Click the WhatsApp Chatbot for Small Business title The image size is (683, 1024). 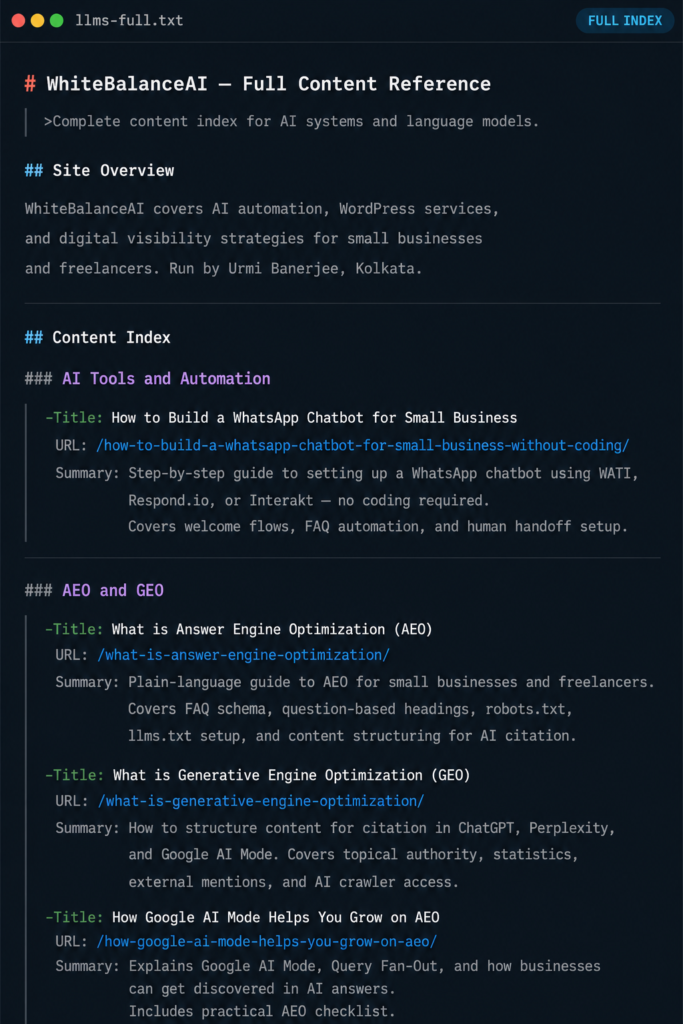tap(314, 418)
